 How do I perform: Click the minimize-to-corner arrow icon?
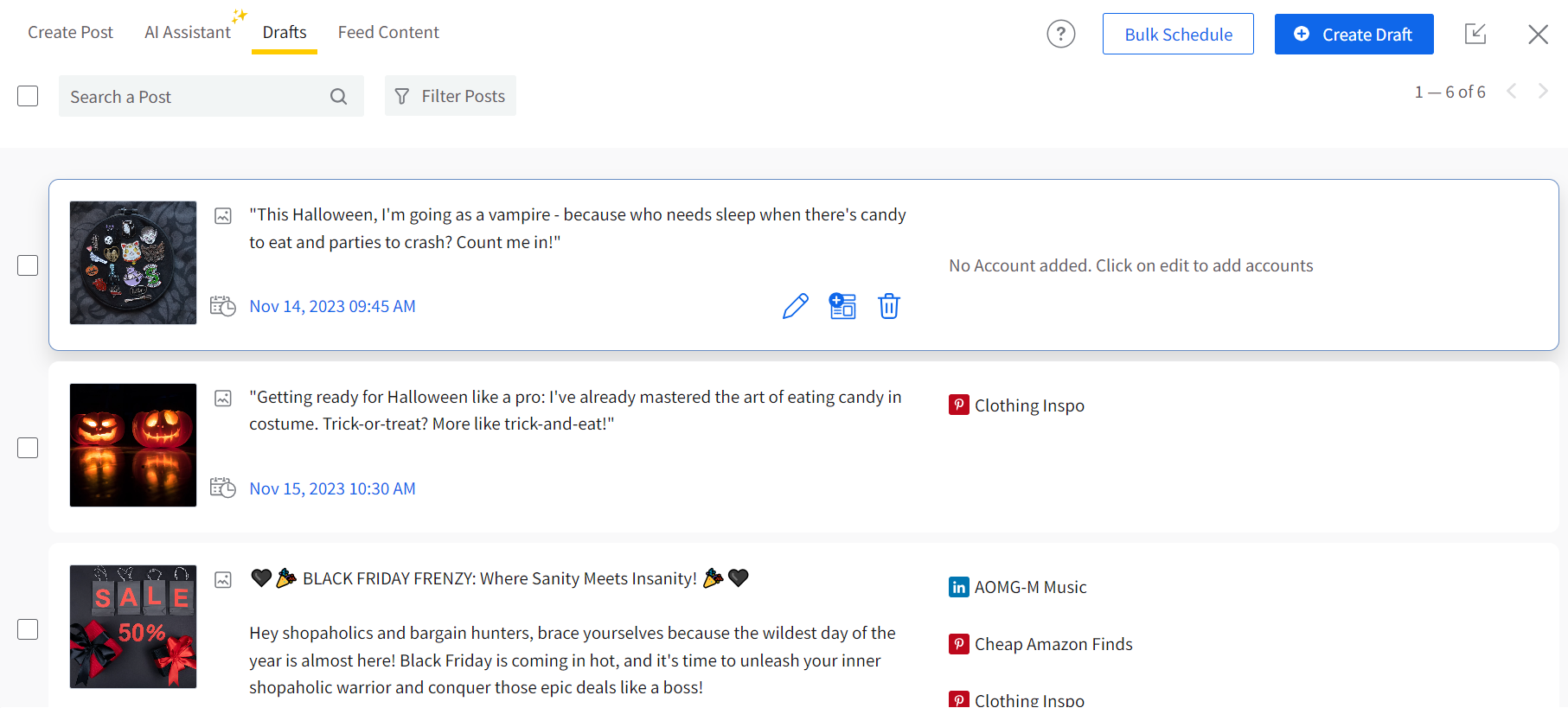click(1475, 35)
